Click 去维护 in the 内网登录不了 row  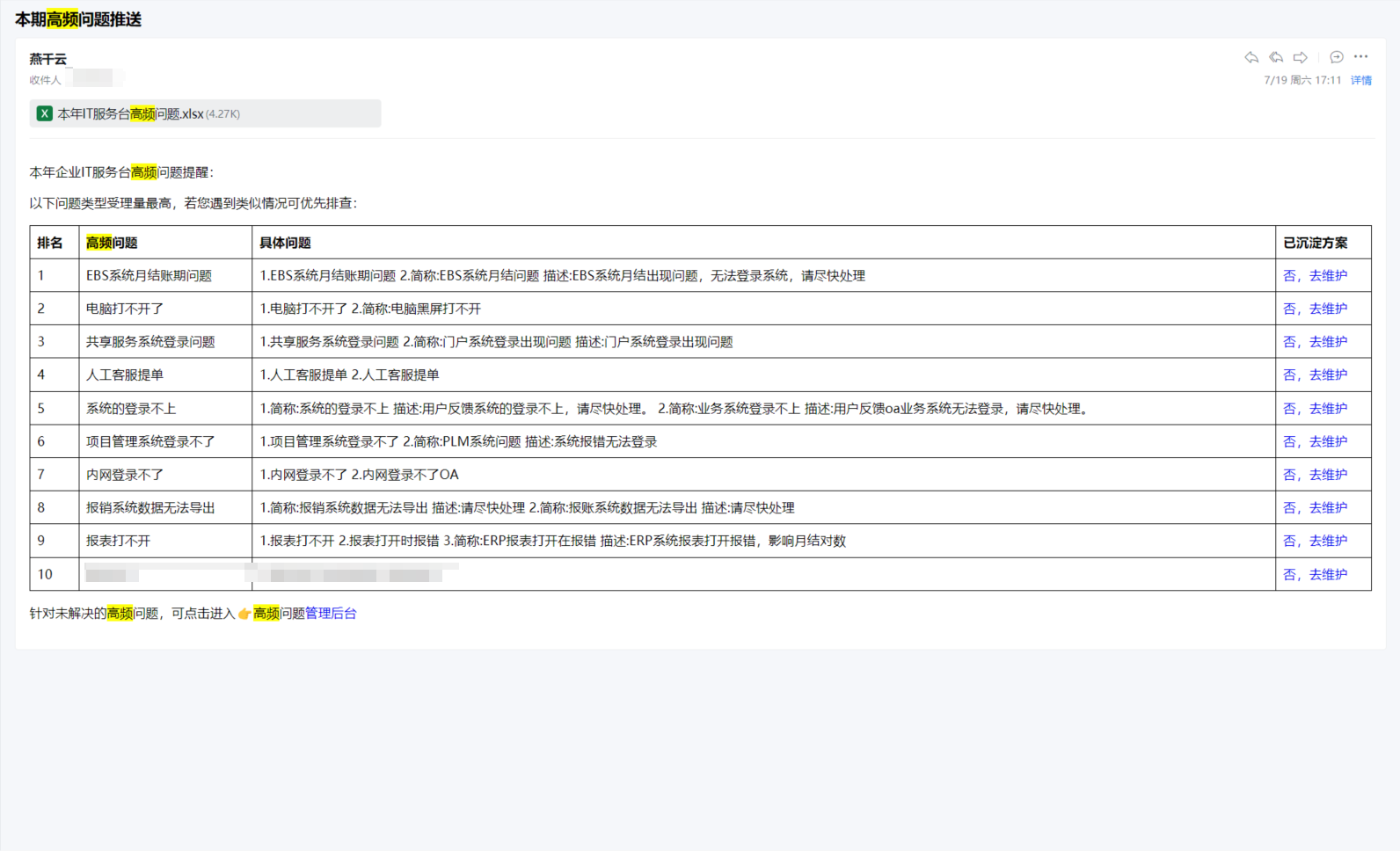[1327, 475]
